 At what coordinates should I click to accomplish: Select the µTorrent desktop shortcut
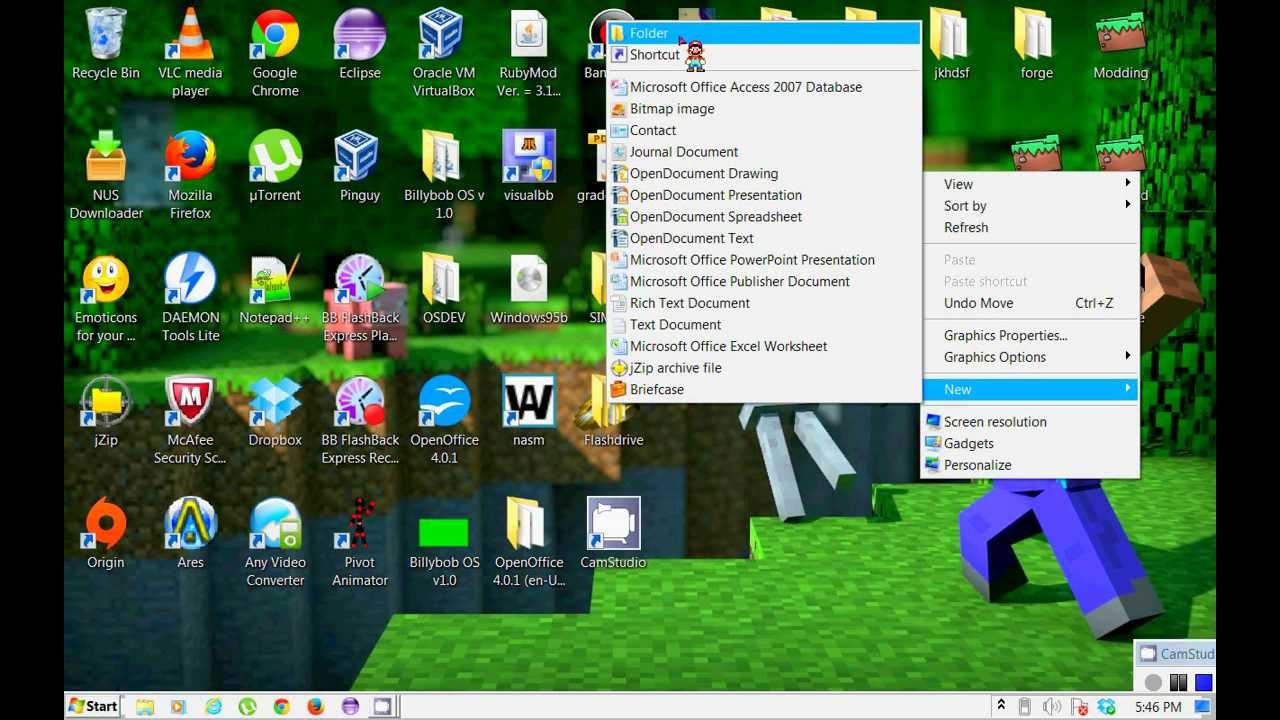pos(275,167)
